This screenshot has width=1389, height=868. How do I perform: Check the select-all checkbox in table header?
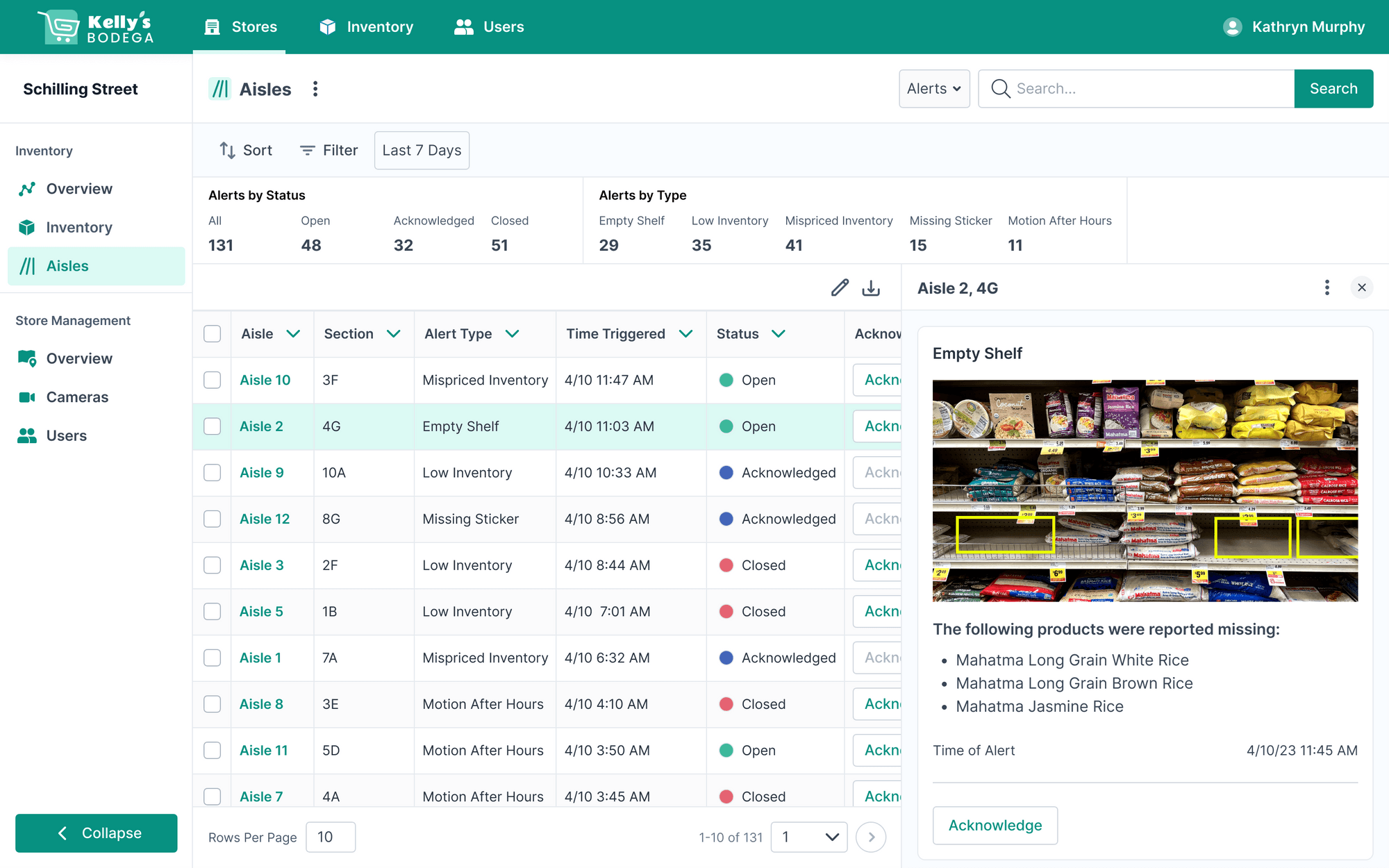(212, 333)
